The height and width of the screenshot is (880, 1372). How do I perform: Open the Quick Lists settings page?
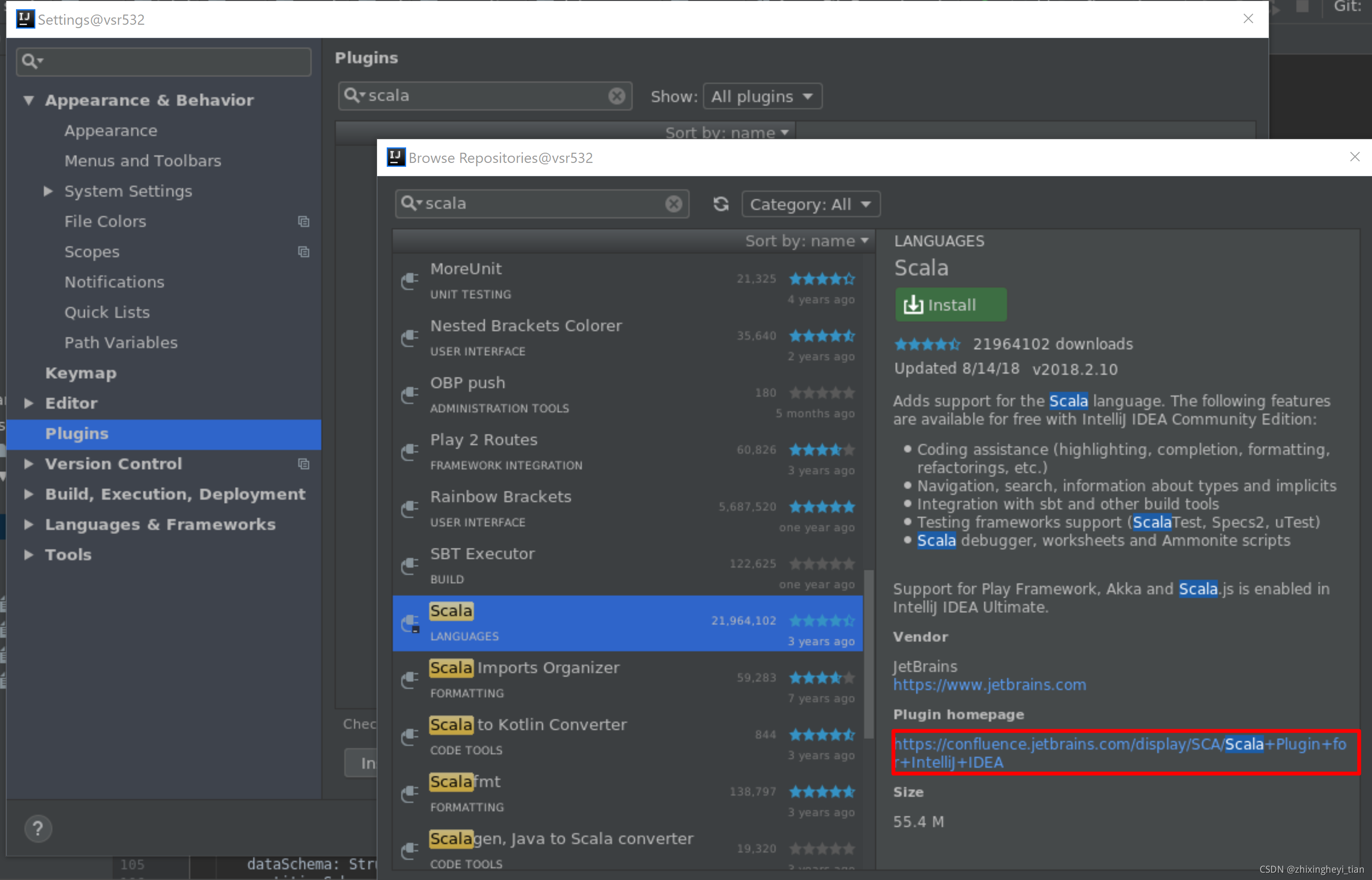108,313
